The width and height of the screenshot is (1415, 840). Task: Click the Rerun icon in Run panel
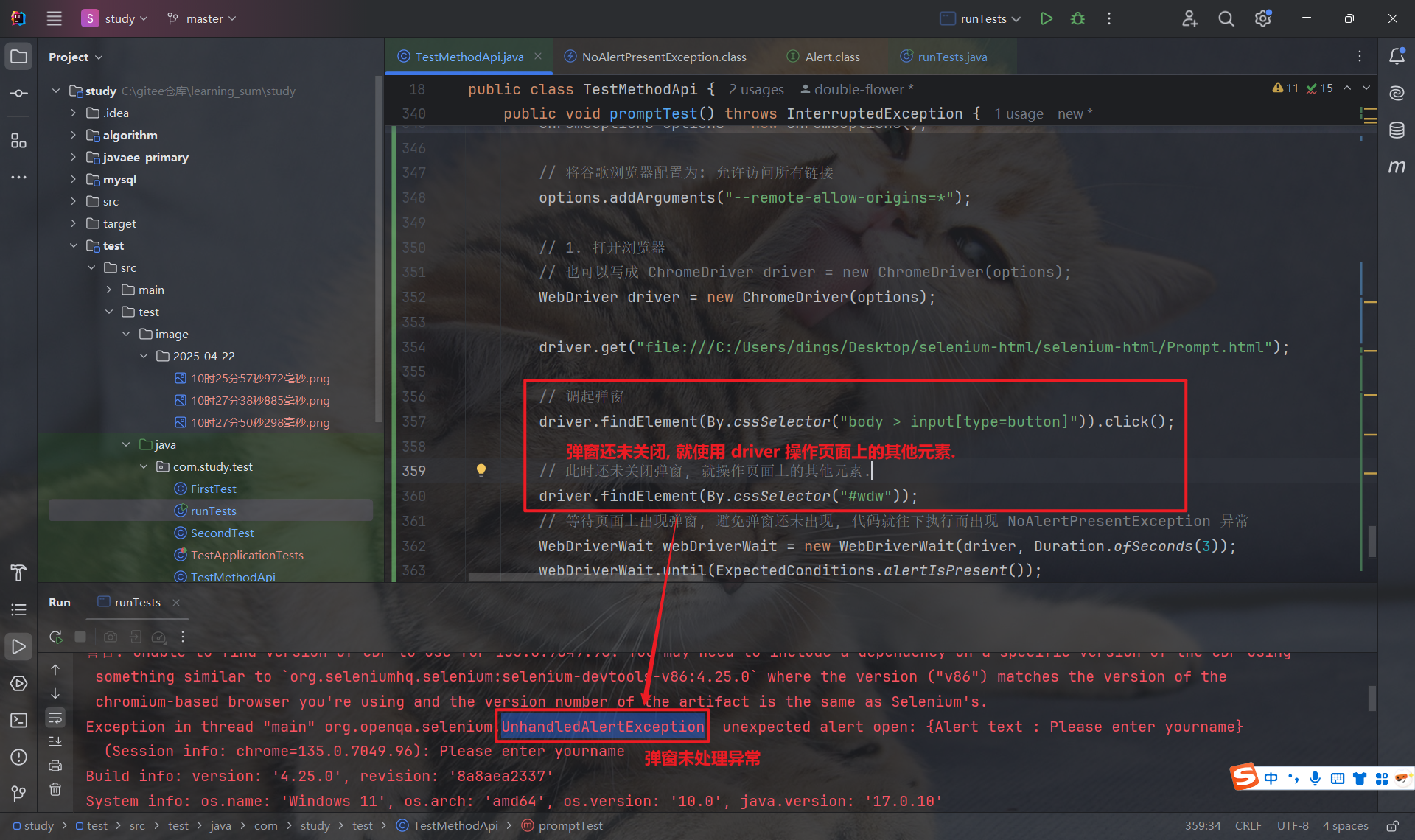(x=55, y=637)
